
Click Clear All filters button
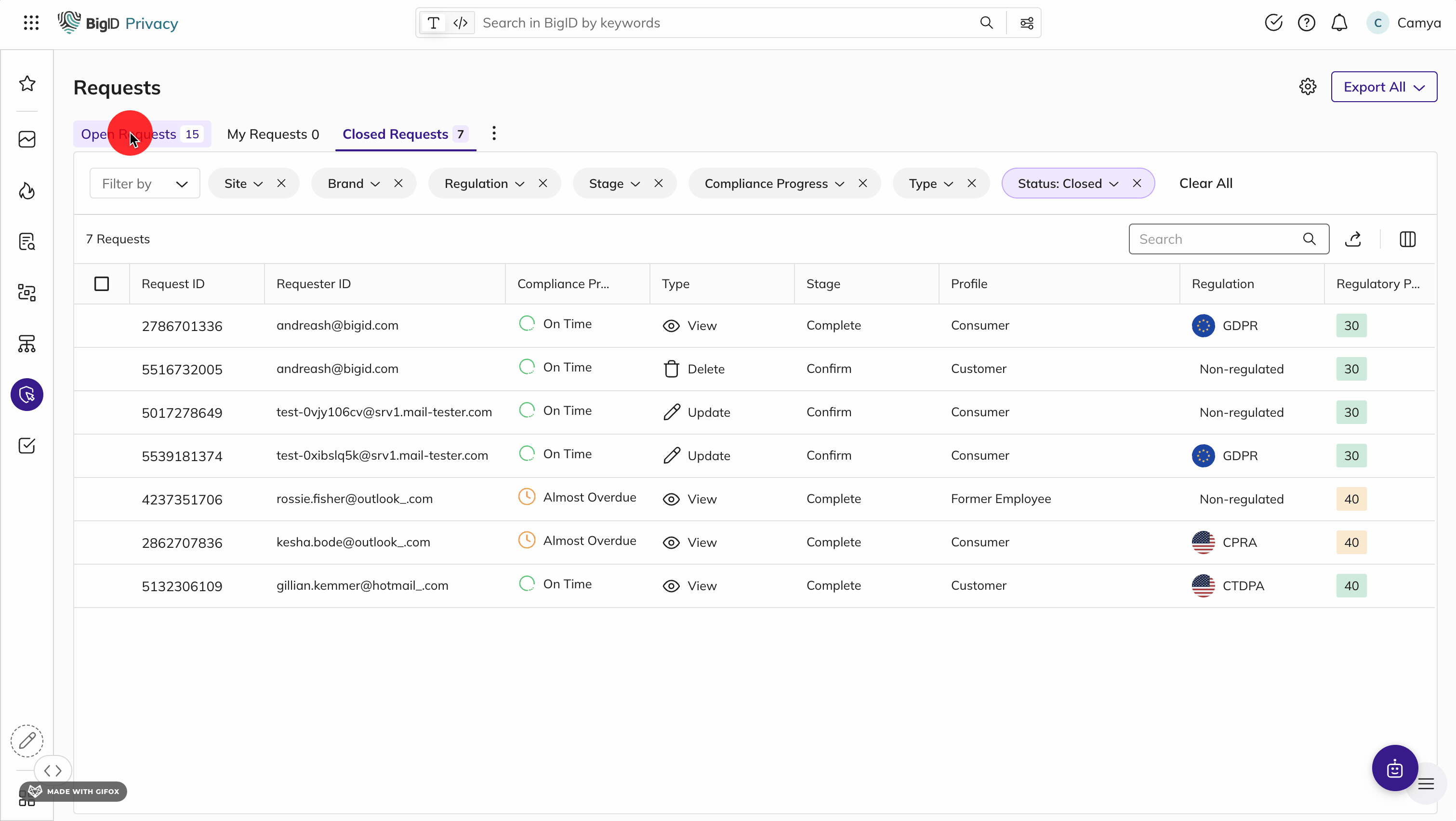coord(1205,183)
